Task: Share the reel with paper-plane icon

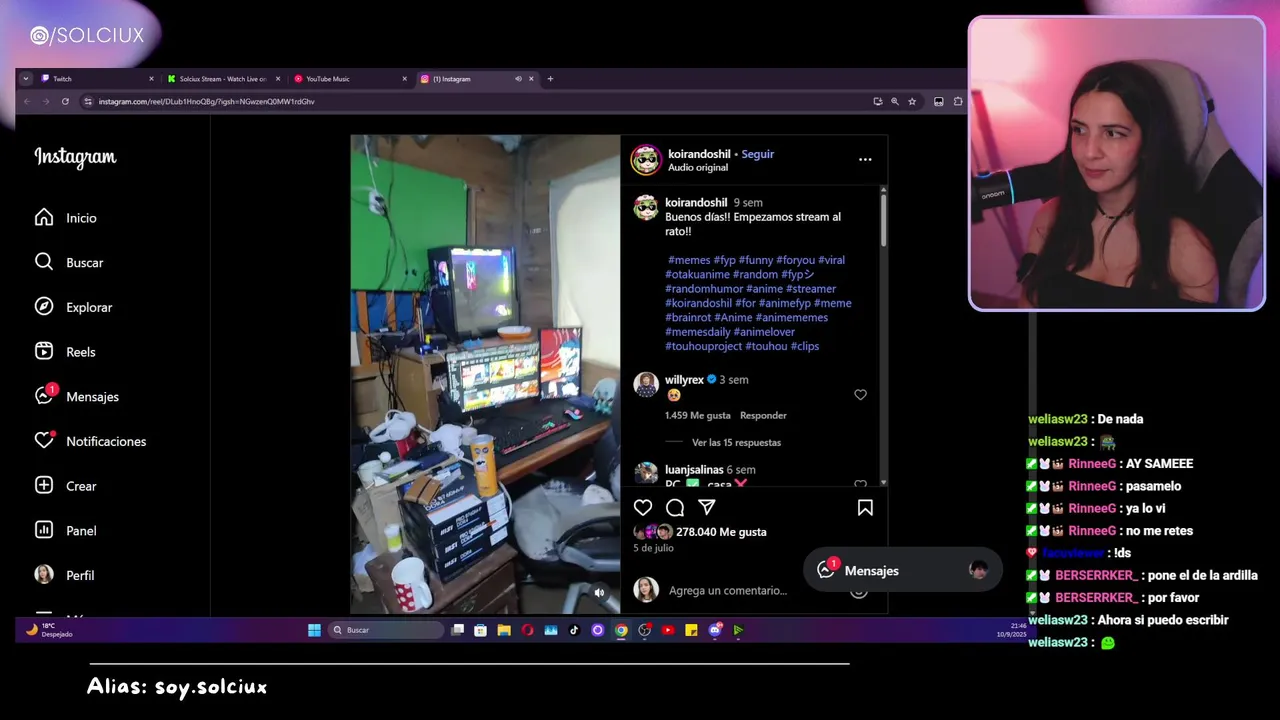Action: click(x=707, y=508)
